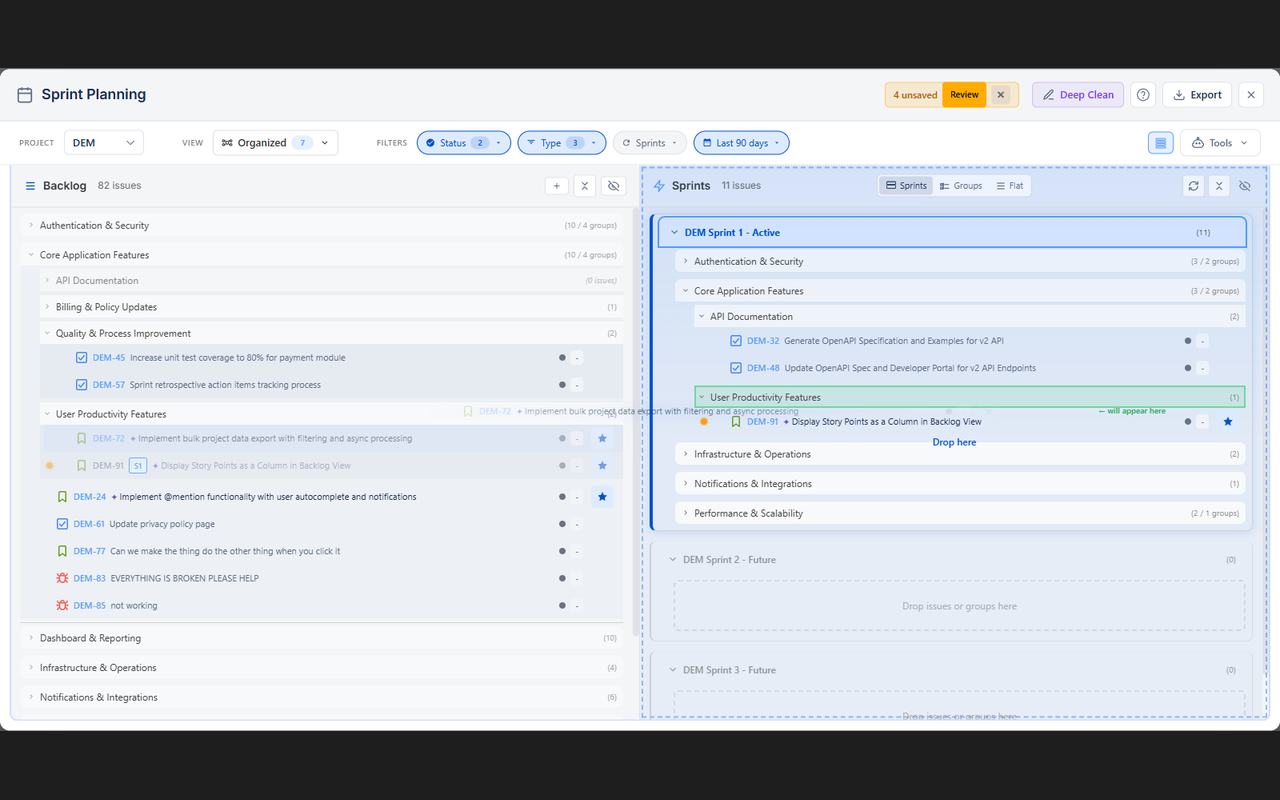Open the help question mark icon
The width and height of the screenshot is (1280, 800).
[1143, 94]
